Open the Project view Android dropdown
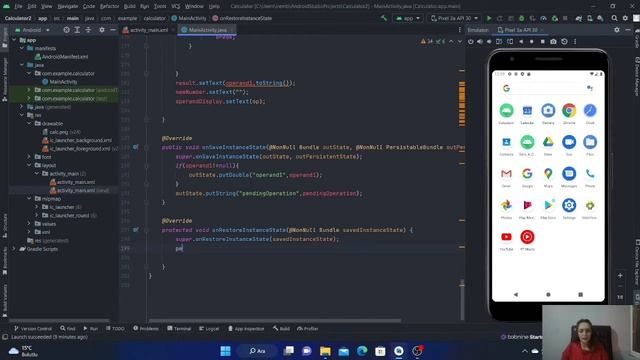This screenshot has height=360, width=640. pos(33,30)
